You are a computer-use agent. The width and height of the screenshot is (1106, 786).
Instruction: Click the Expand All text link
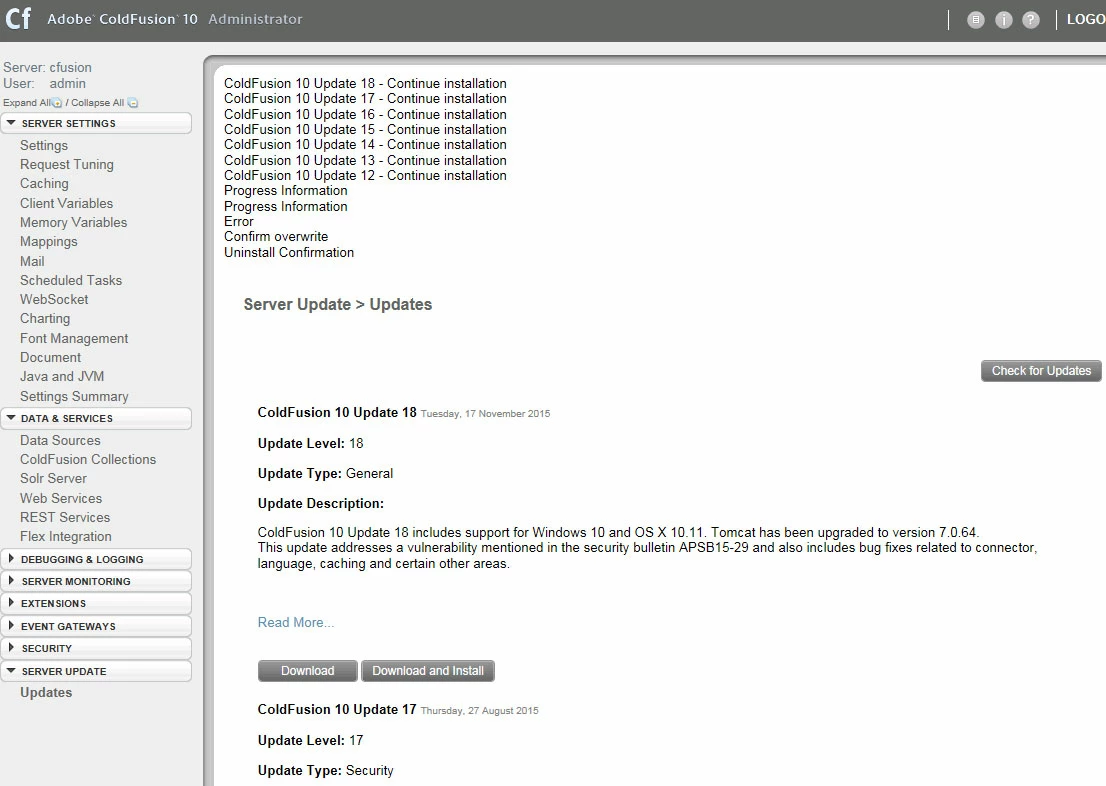[x=27, y=102]
